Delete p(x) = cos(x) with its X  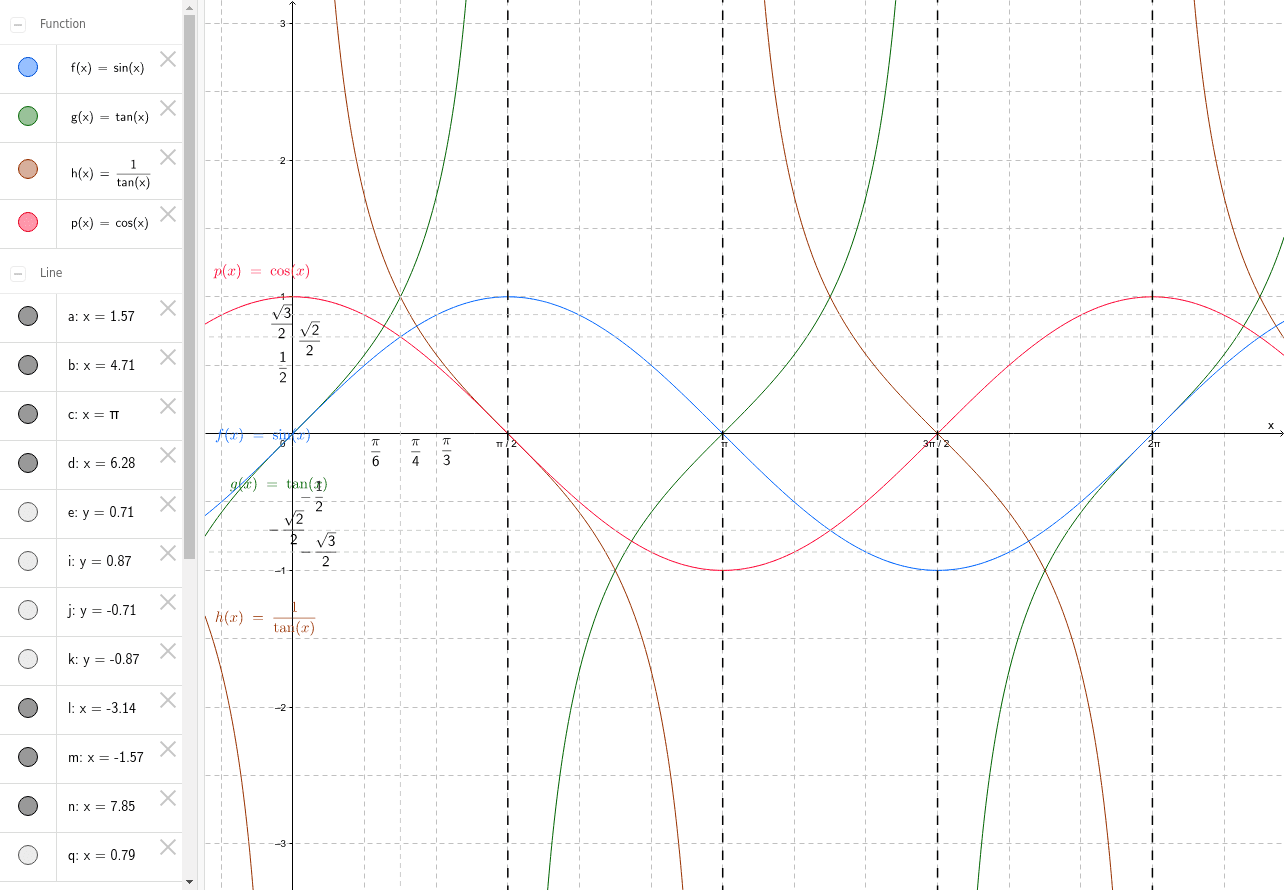[168, 214]
